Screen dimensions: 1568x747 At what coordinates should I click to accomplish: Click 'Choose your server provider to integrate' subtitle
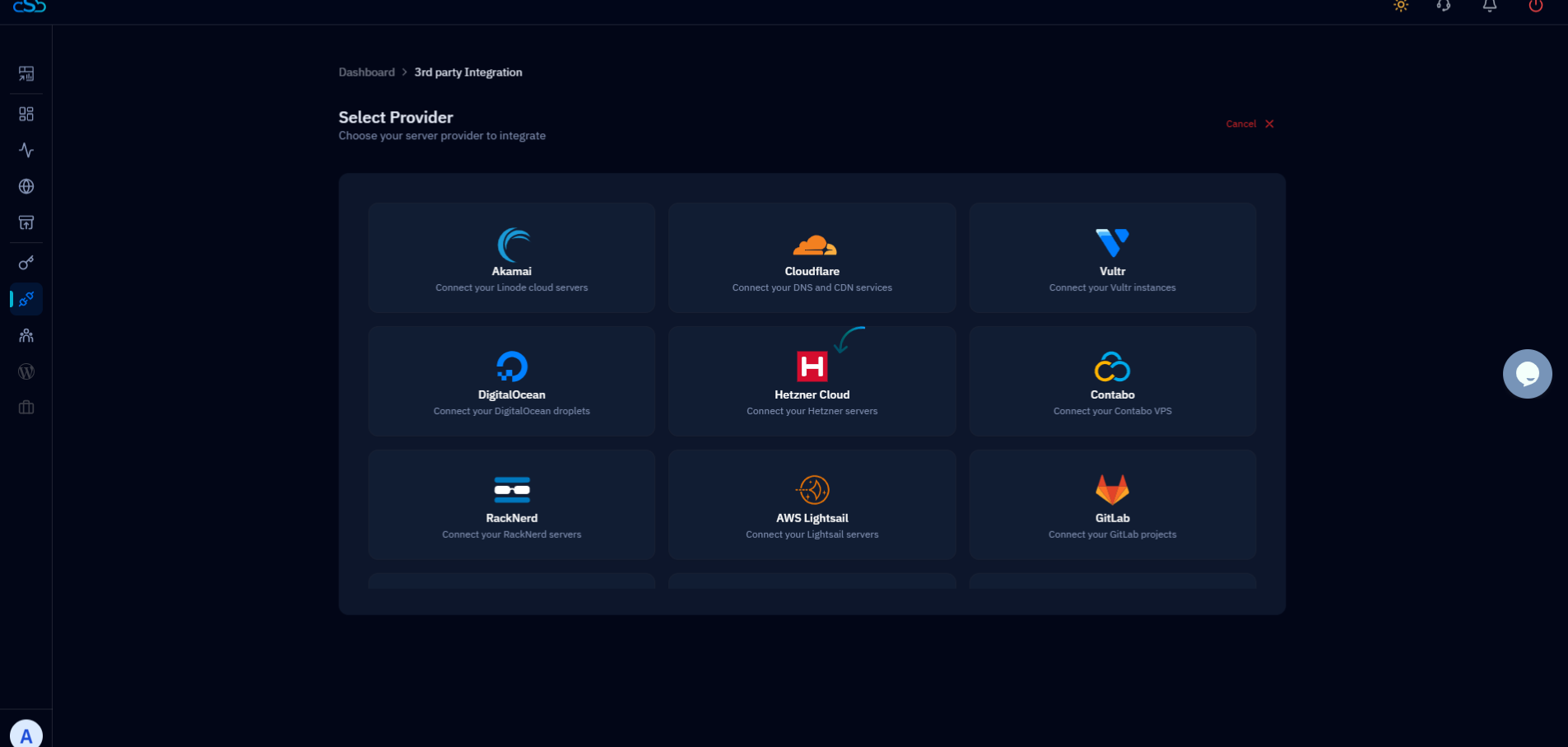coord(442,136)
